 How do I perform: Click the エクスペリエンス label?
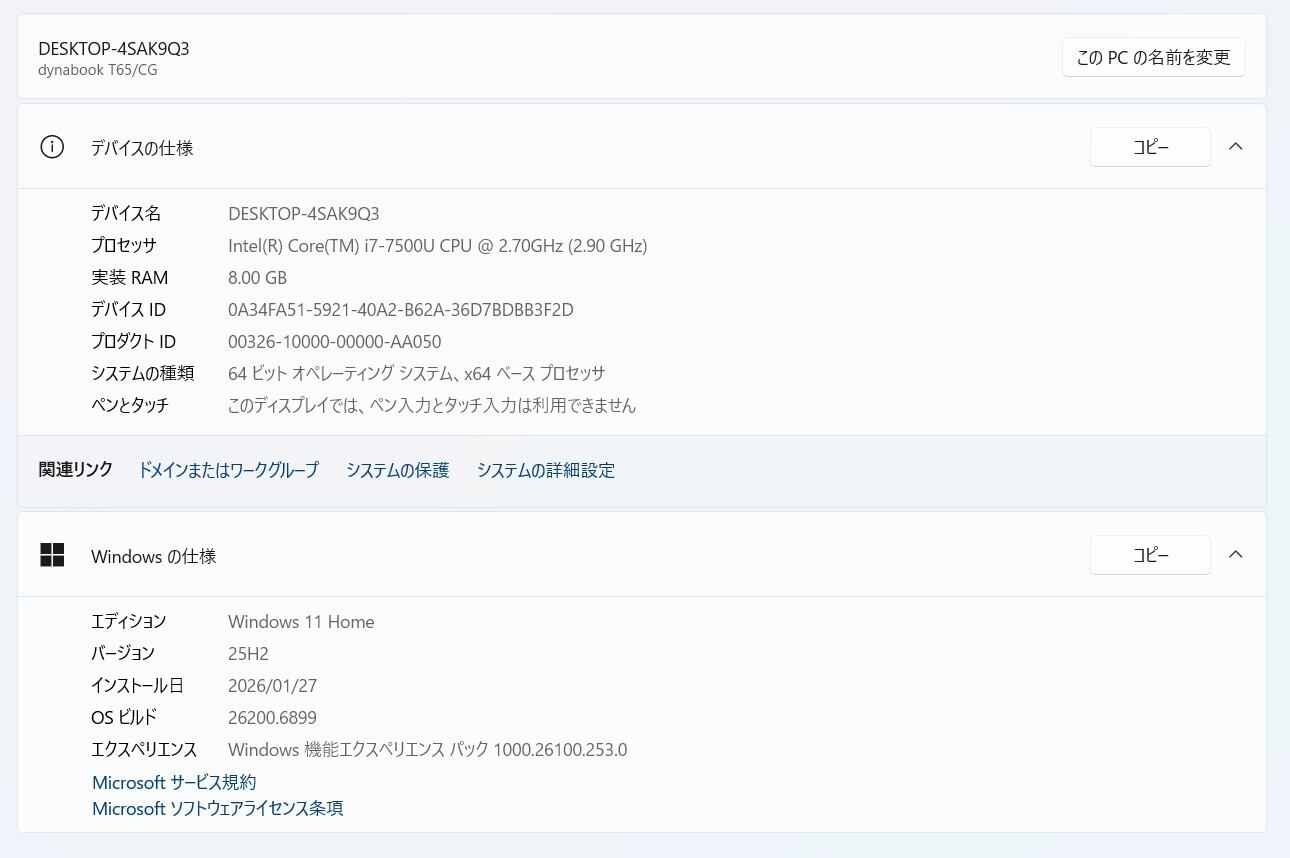tap(145, 750)
